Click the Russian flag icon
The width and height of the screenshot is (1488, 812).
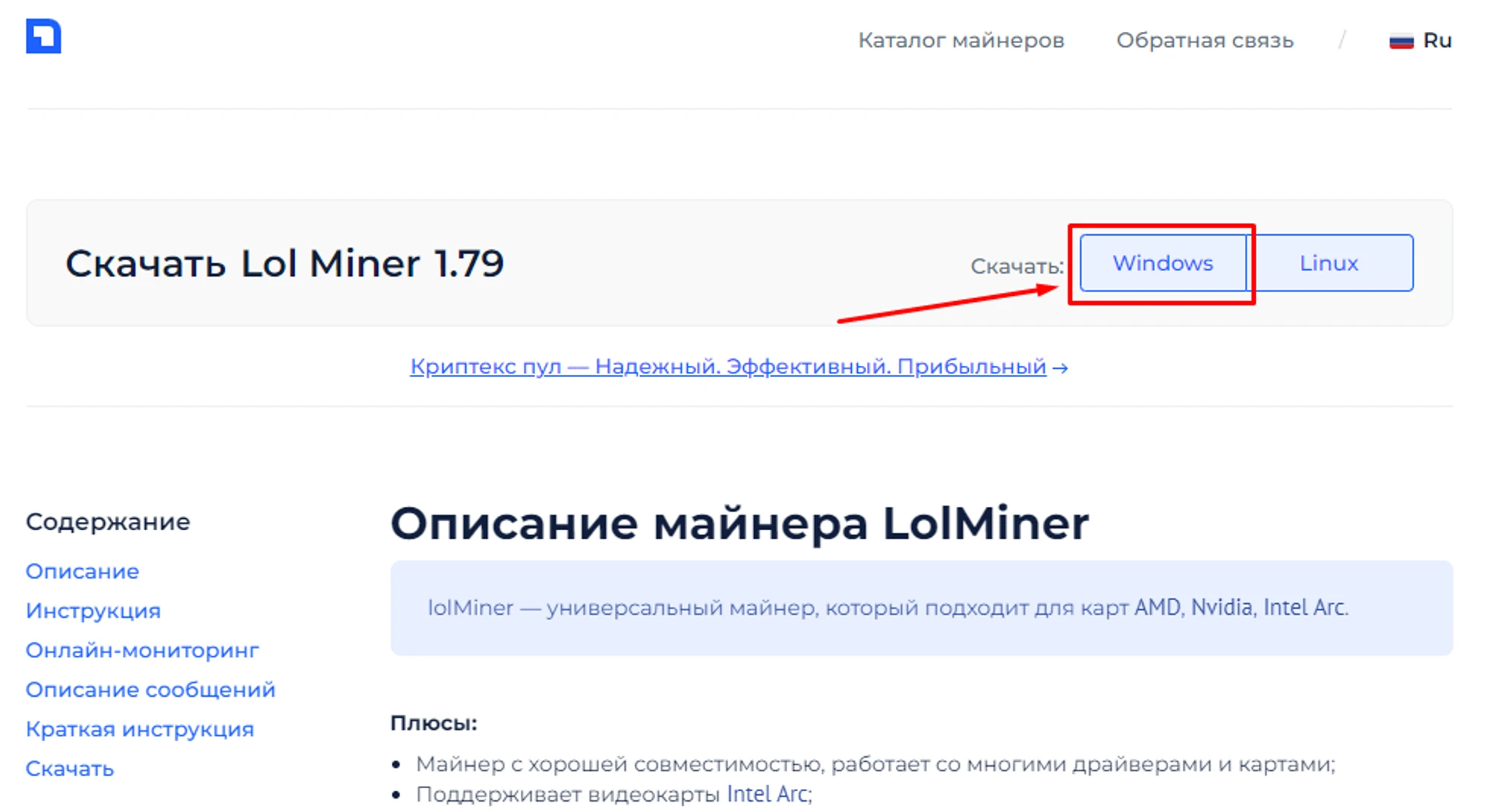1401,41
